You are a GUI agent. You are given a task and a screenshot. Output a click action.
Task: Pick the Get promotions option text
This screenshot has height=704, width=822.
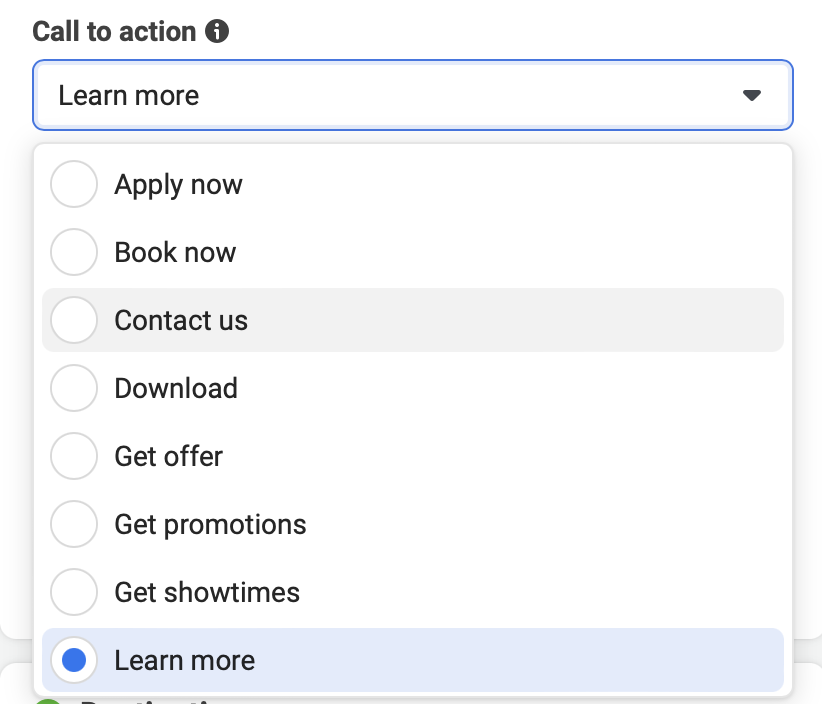(210, 525)
